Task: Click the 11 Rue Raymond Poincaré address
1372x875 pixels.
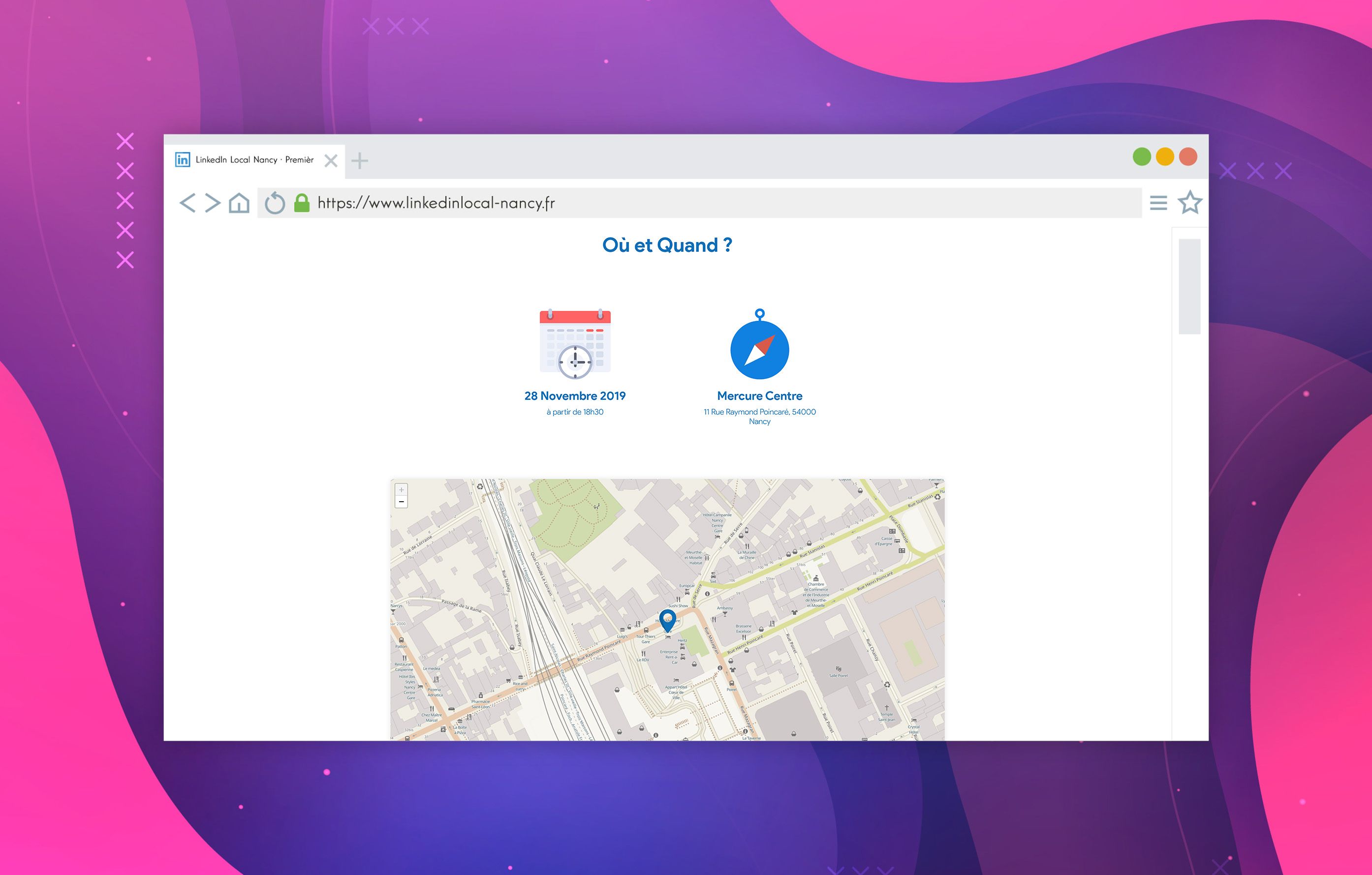Action: 759,416
